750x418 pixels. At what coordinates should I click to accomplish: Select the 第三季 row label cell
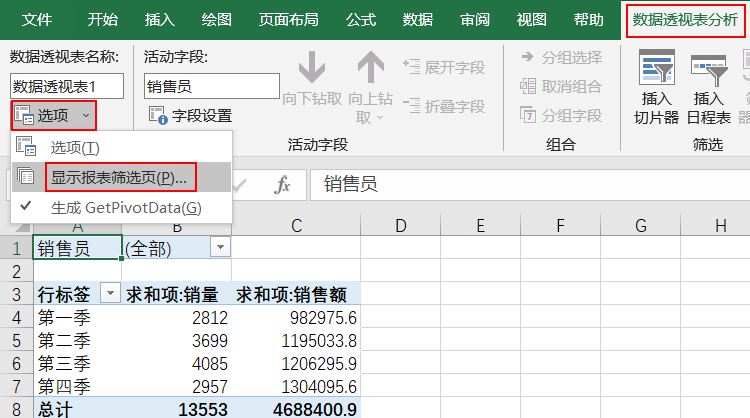click(x=77, y=363)
